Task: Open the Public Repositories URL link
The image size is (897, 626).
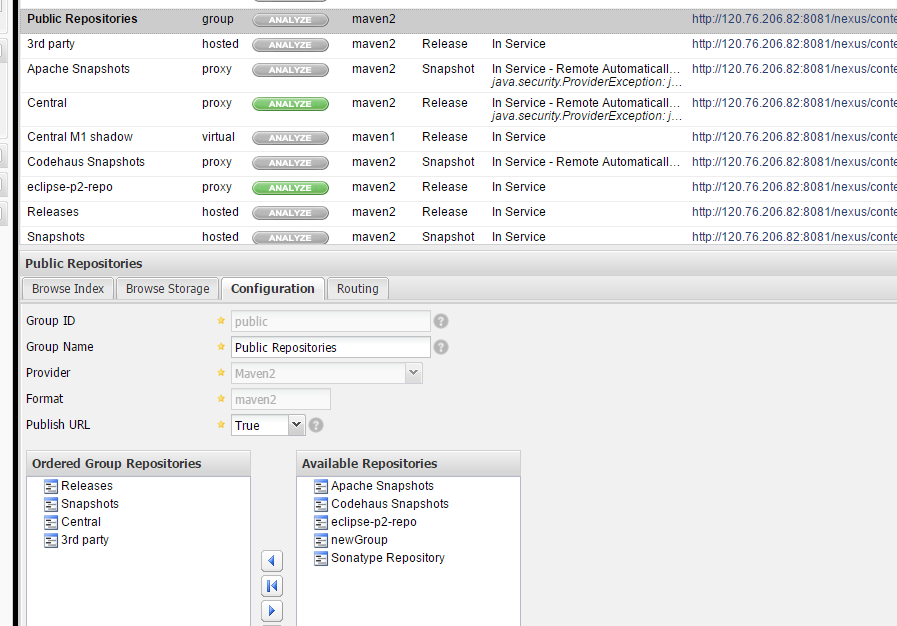Action: [x=794, y=19]
